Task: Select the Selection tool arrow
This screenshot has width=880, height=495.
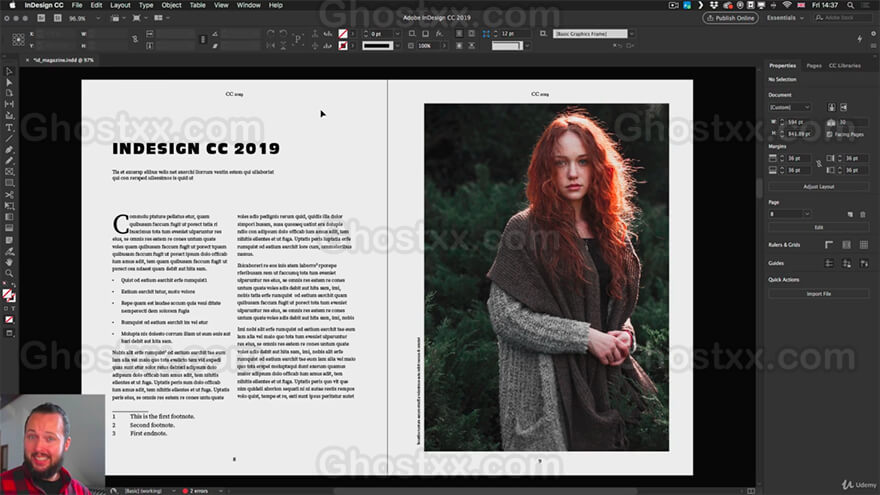Action: click(9, 71)
